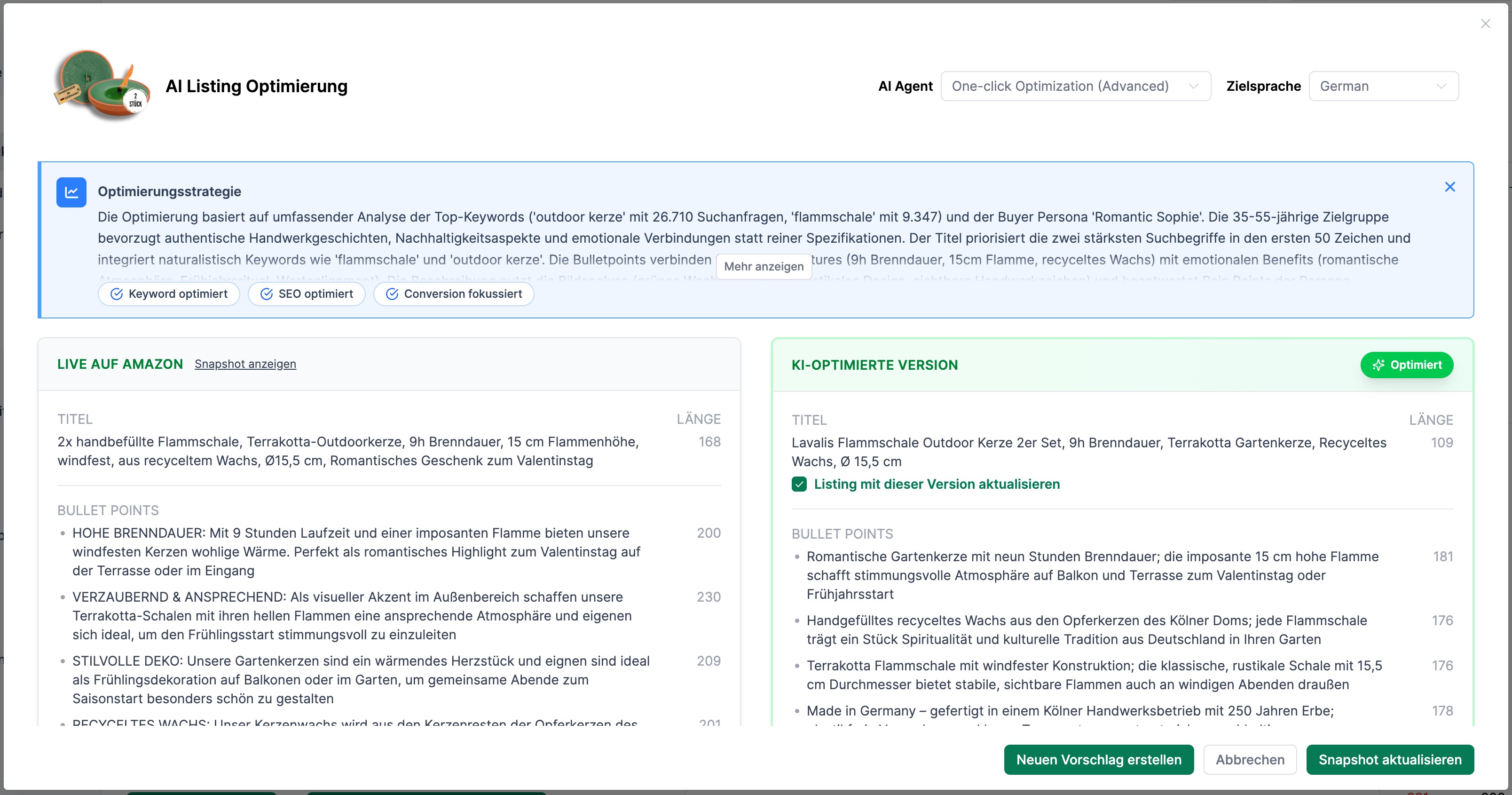Expand the strategy text via Mehr anzeigen
The width and height of the screenshot is (1512, 795).
(x=763, y=267)
